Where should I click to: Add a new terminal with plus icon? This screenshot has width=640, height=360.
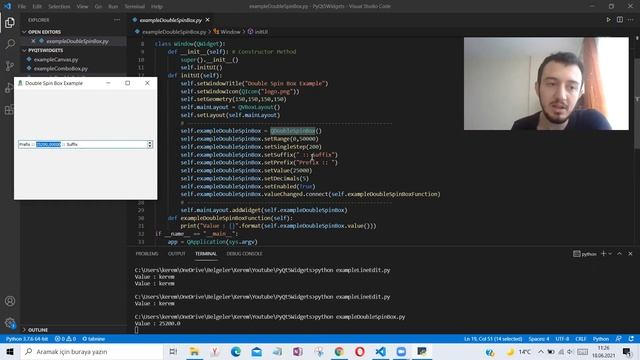[603, 253]
